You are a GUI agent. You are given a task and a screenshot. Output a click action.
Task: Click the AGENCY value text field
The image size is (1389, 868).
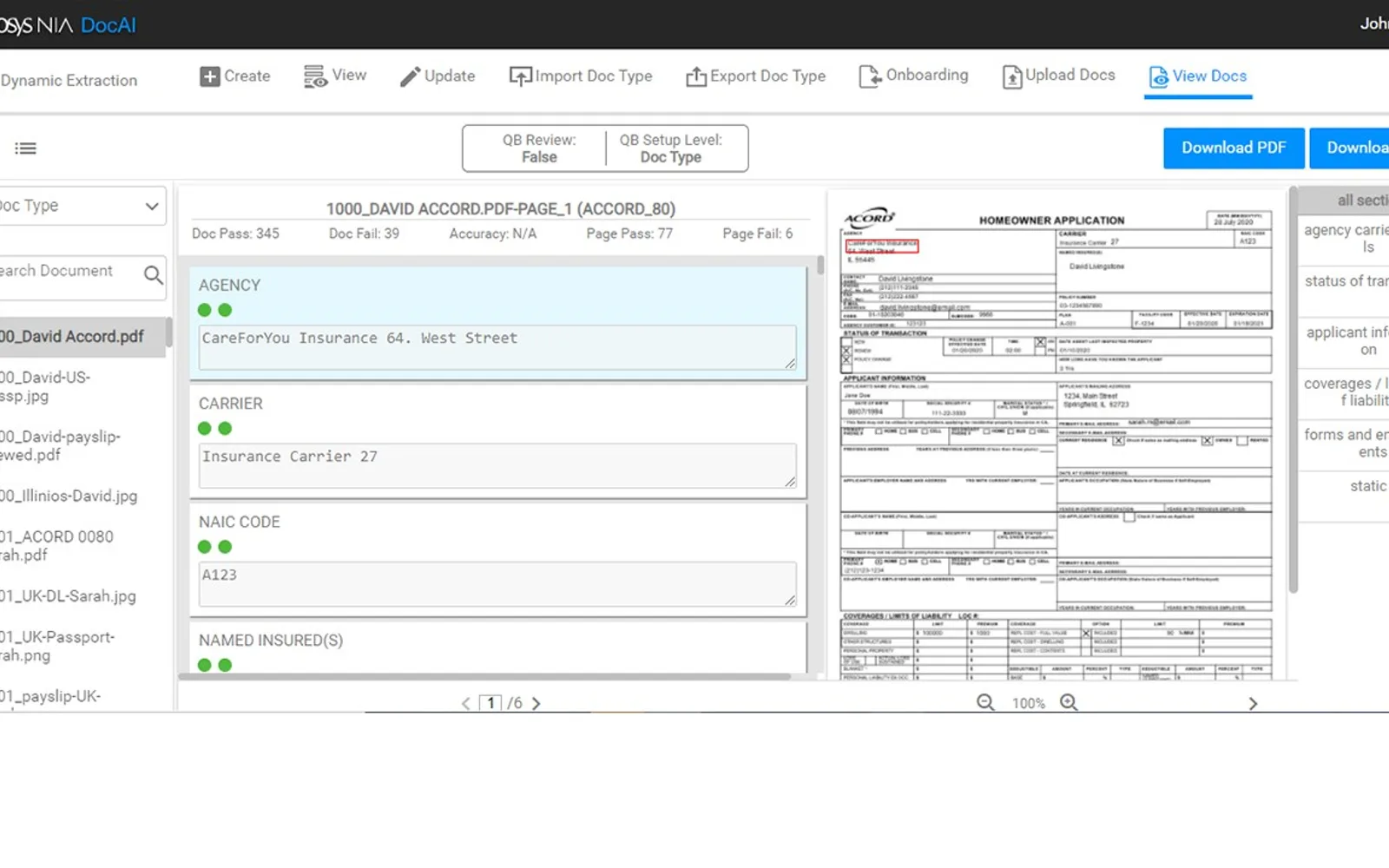[497, 347]
